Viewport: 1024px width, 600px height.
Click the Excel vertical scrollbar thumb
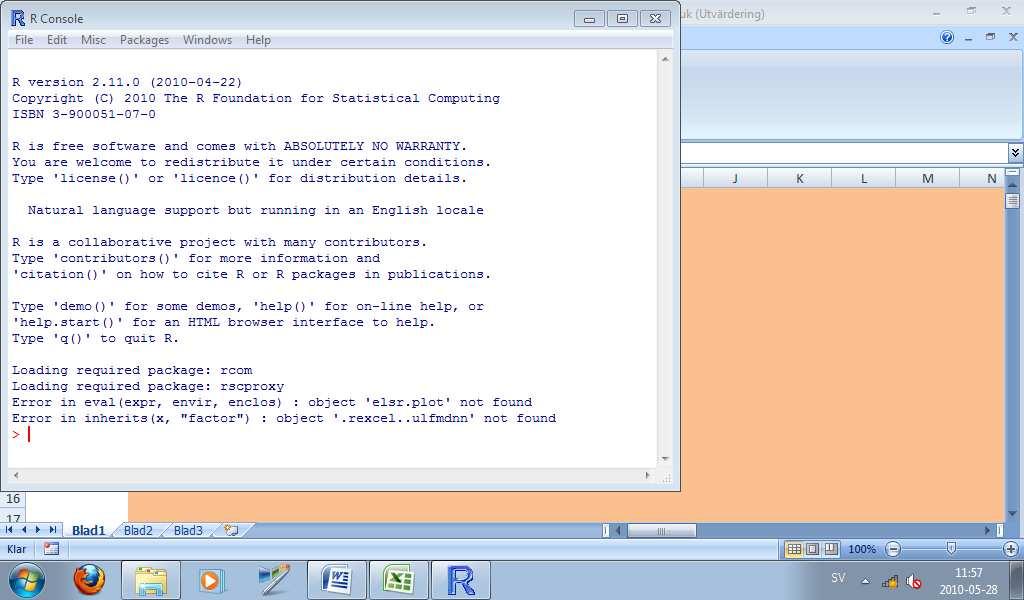point(1012,200)
